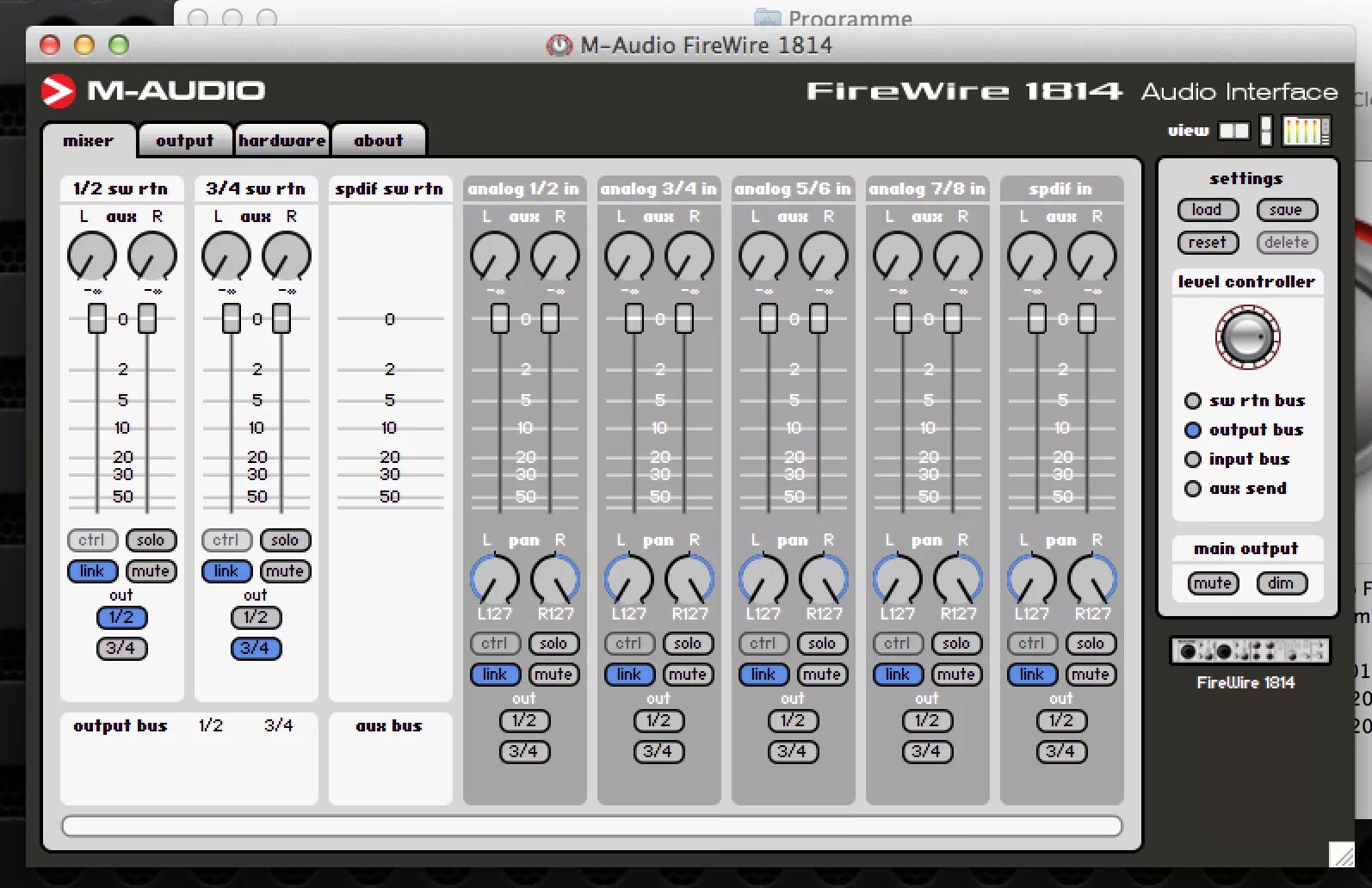
Task: Mute the 3/4 sw rtn channel
Action: coord(285,571)
